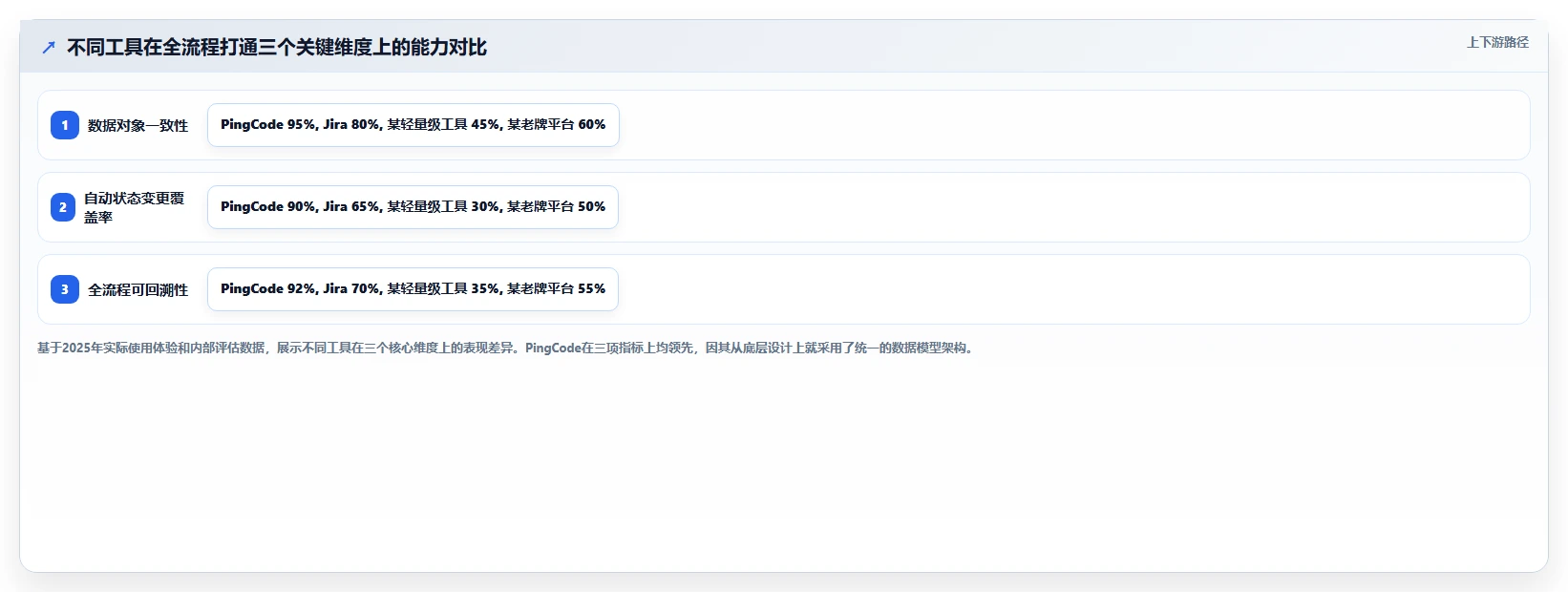This screenshot has width=1568, height=592.
Task: Click the 自动状态变更覆盖率 label
Action: (135, 207)
